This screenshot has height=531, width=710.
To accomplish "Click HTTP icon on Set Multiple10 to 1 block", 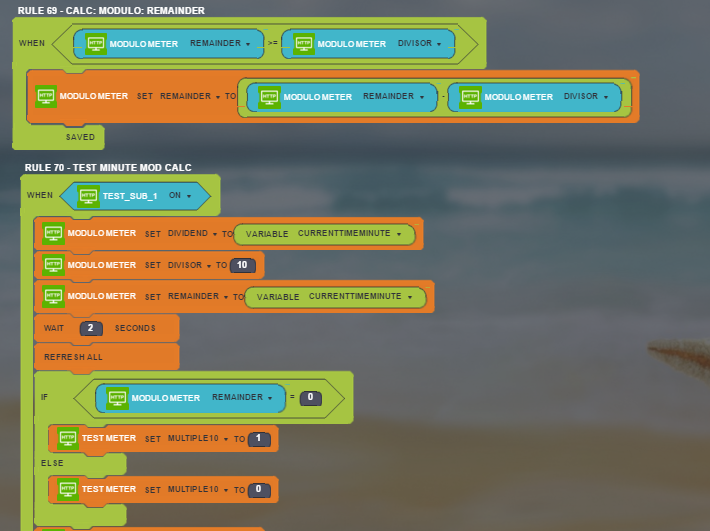I will [68, 438].
